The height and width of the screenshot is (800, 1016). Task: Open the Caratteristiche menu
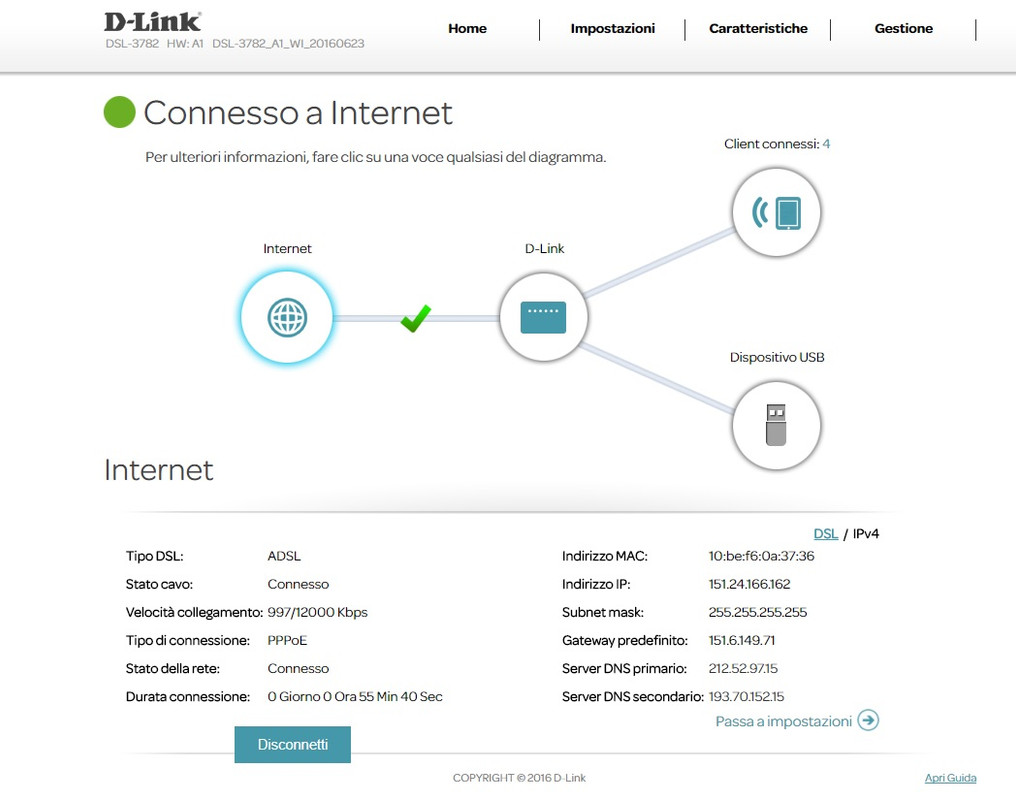tap(758, 29)
